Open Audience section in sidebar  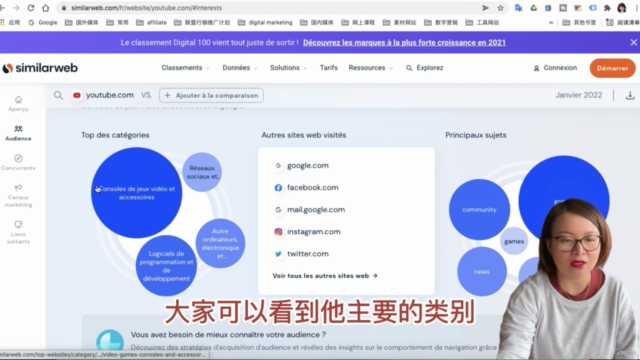click(18, 133)
